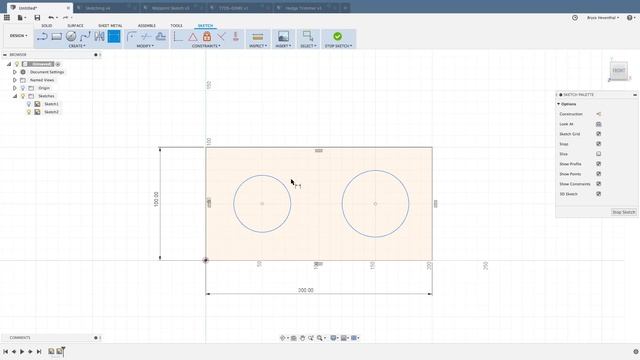Image resolution: width=640 pixels, height=360 pixels.
Task: Collapse the Options section in Sketch Palette
Action: click(559, 104)
